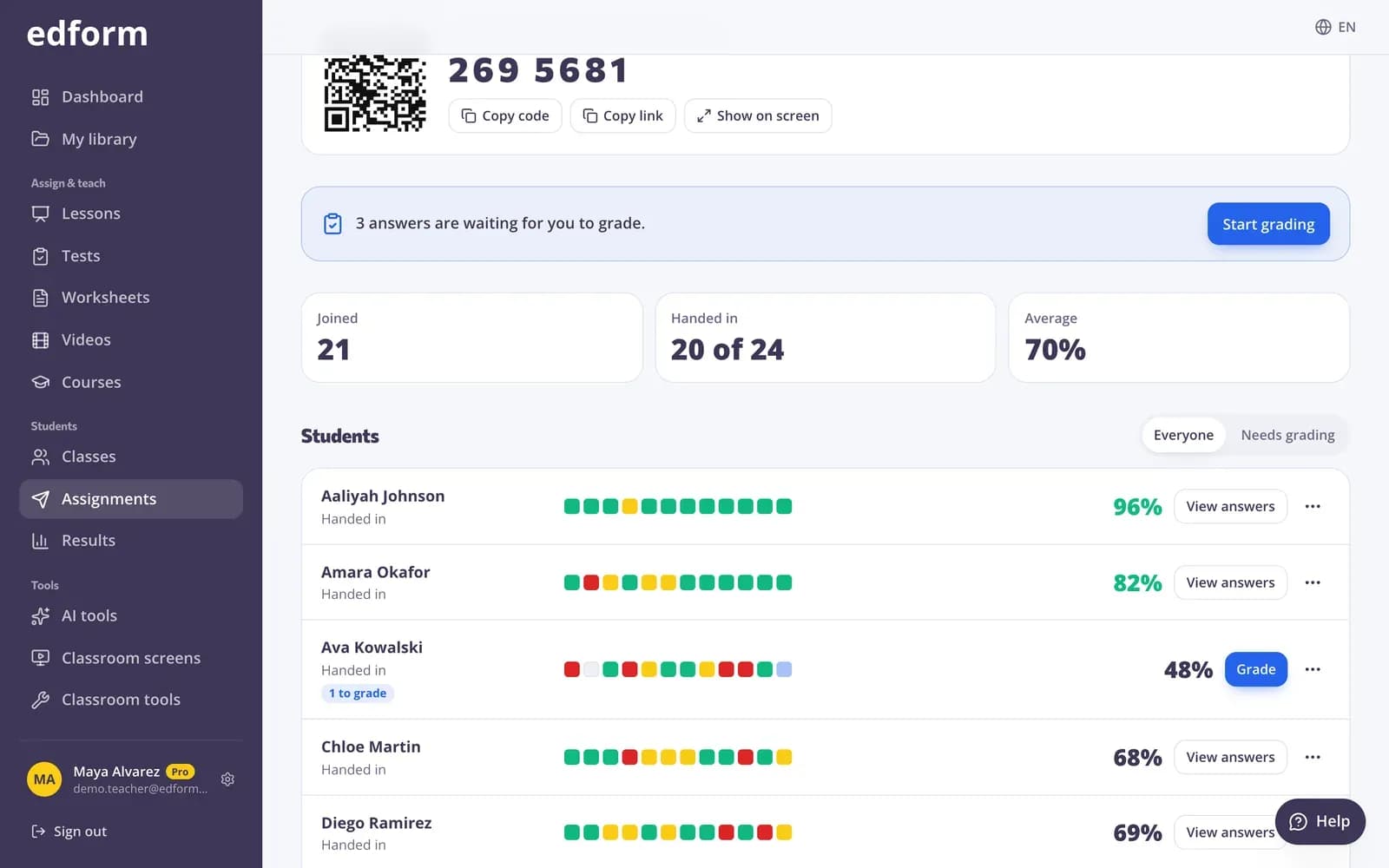Click the Handed in 20 of 24 card
This screenshot has height=868, width=1389.
(825, 338)
